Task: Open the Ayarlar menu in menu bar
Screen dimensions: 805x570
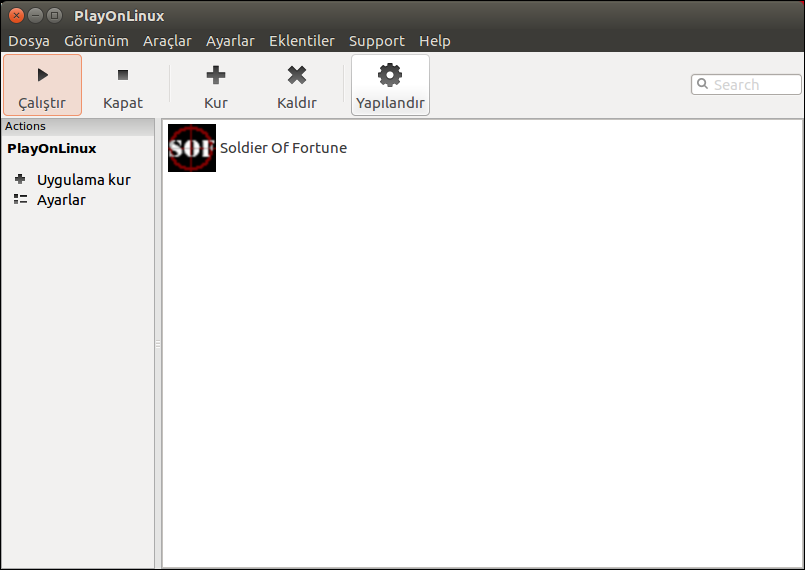Action: tap(231, 41)
